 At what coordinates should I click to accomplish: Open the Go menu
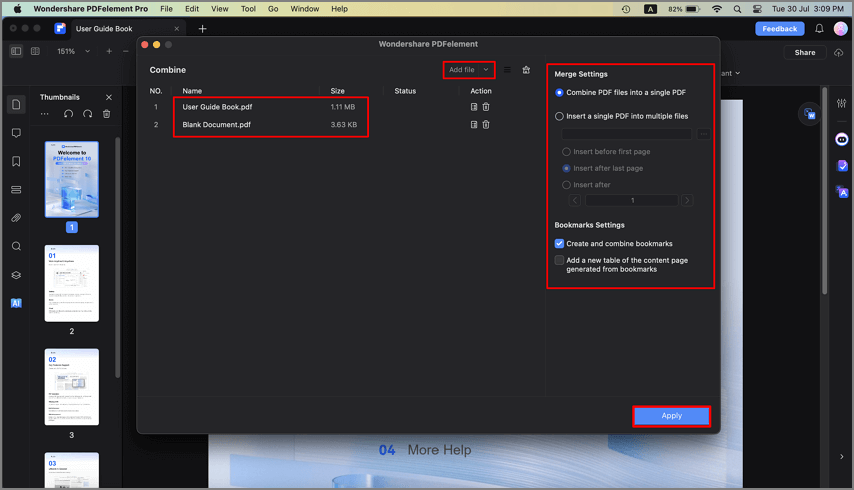(273, 9)
